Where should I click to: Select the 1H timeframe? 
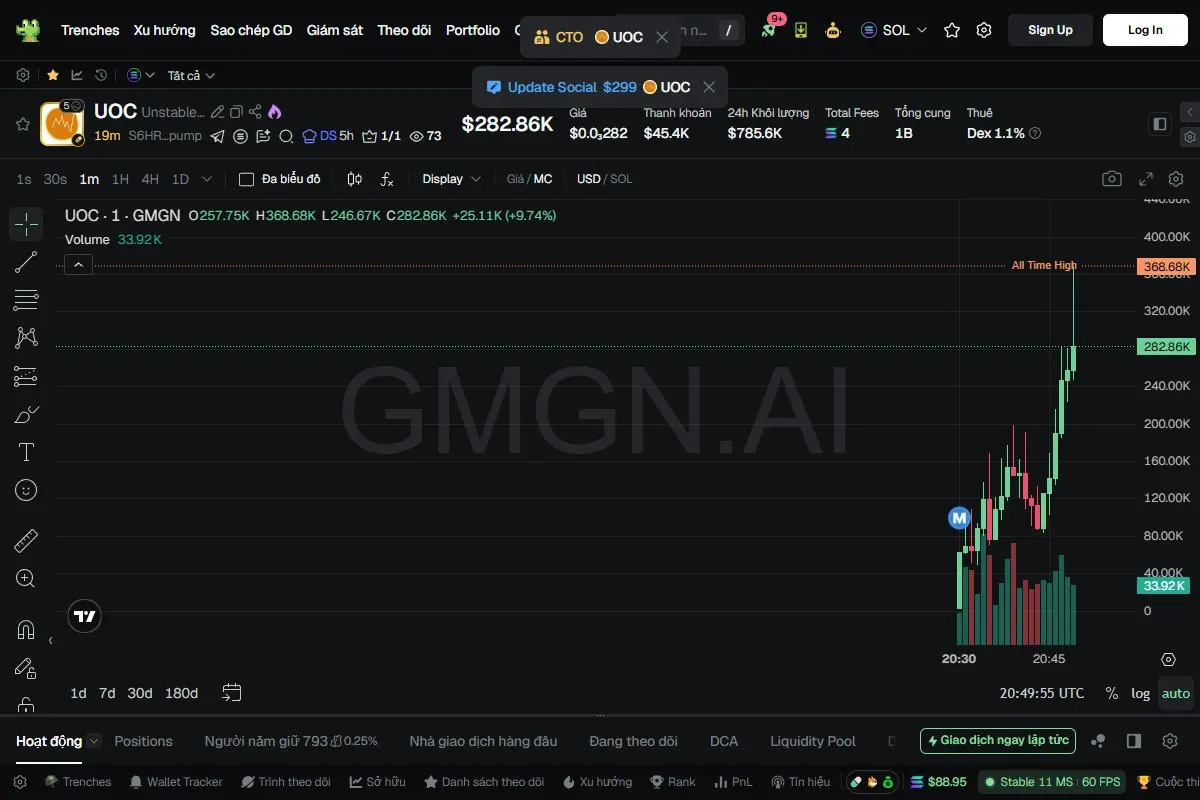[x=120, y=179]
